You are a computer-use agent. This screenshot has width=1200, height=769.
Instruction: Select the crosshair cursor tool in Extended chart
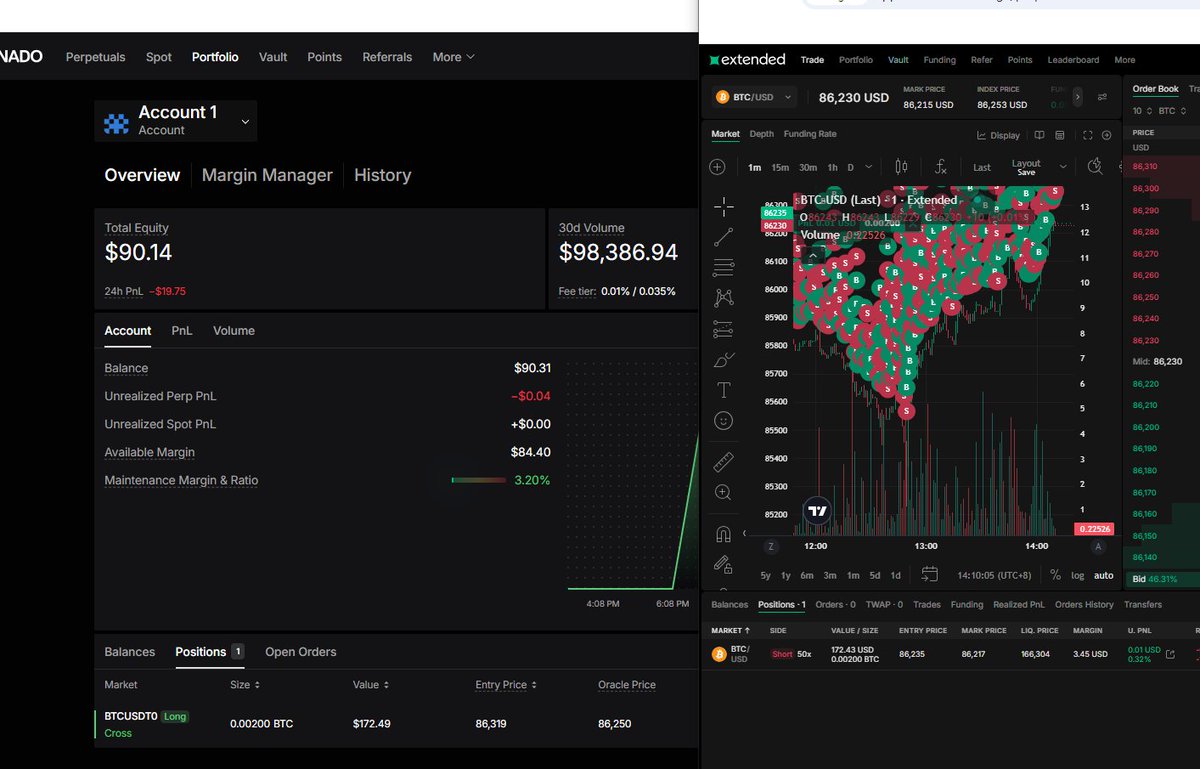(724, 207)
